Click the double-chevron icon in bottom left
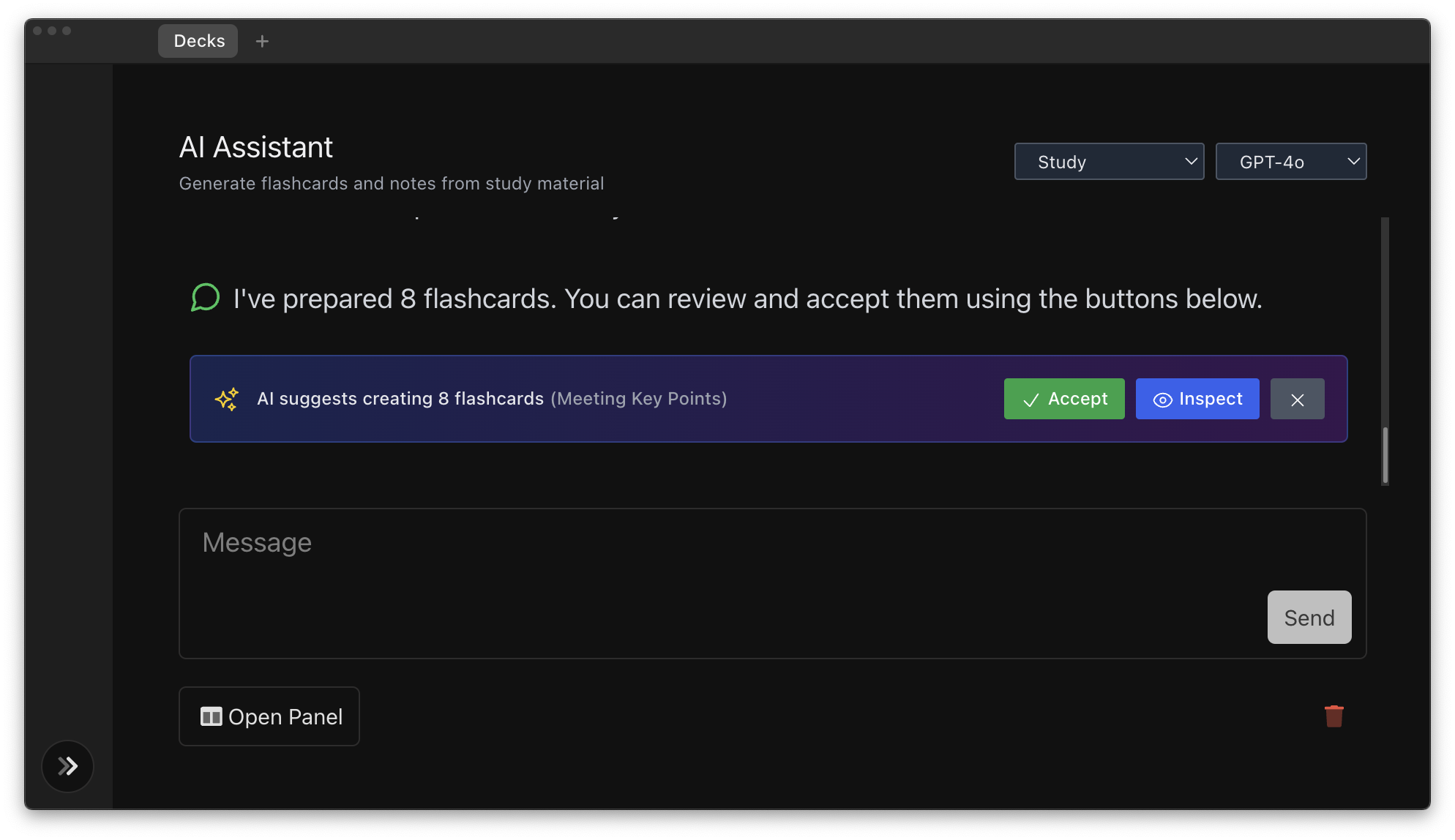 (x=67, y=766)
